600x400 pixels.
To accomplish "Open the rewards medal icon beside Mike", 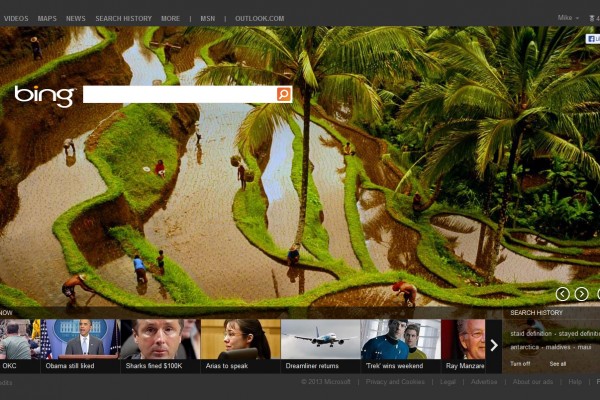I will click(x=593, y=18).
